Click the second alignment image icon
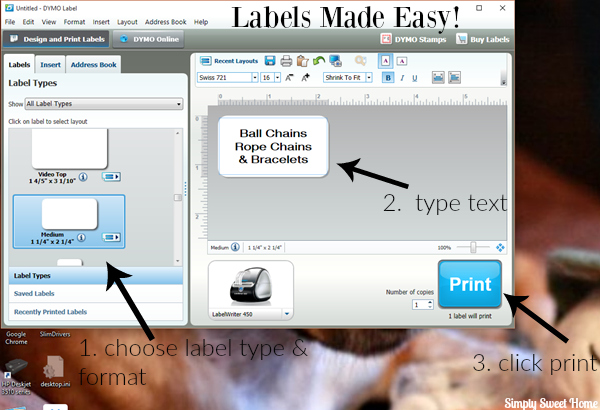This screenshot has width=600, height=410. click(x=454, y=78)
